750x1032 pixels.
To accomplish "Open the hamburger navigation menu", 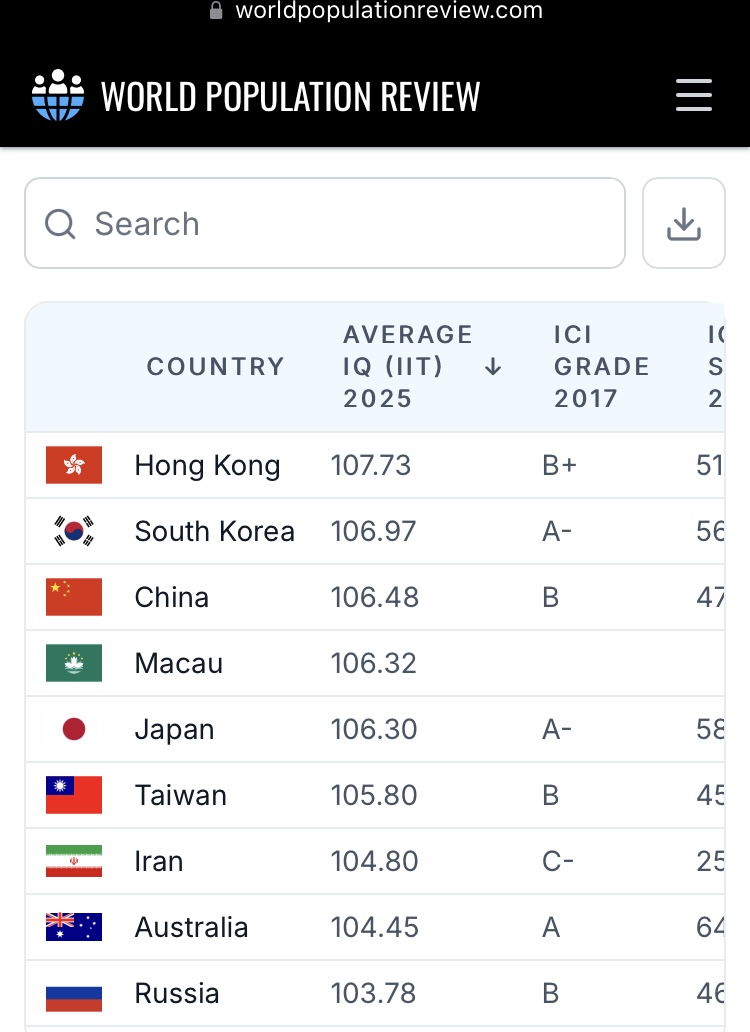I will pos(693,96).
